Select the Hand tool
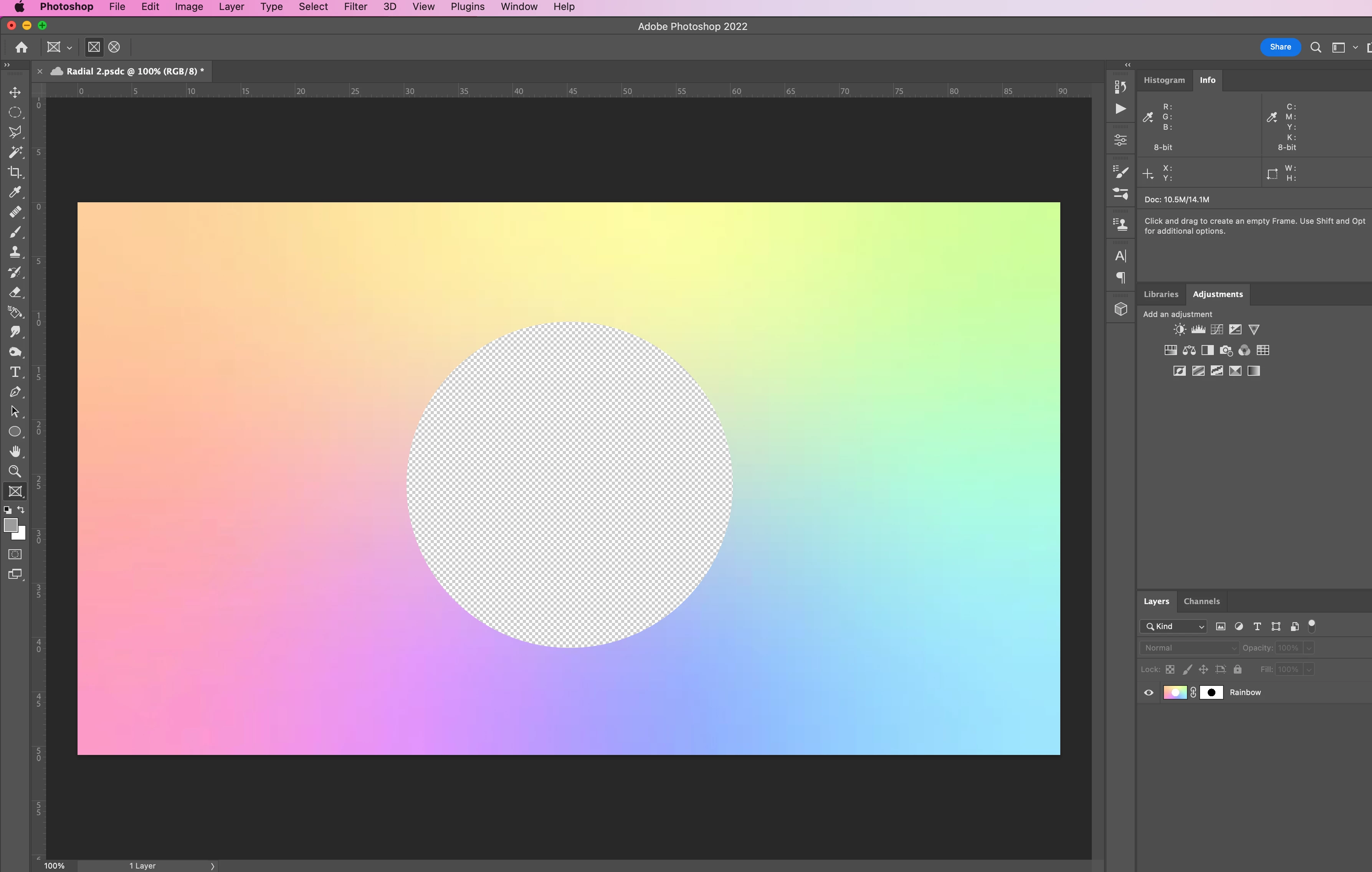This screenshot has height=872, width=1372. [15, 452]
